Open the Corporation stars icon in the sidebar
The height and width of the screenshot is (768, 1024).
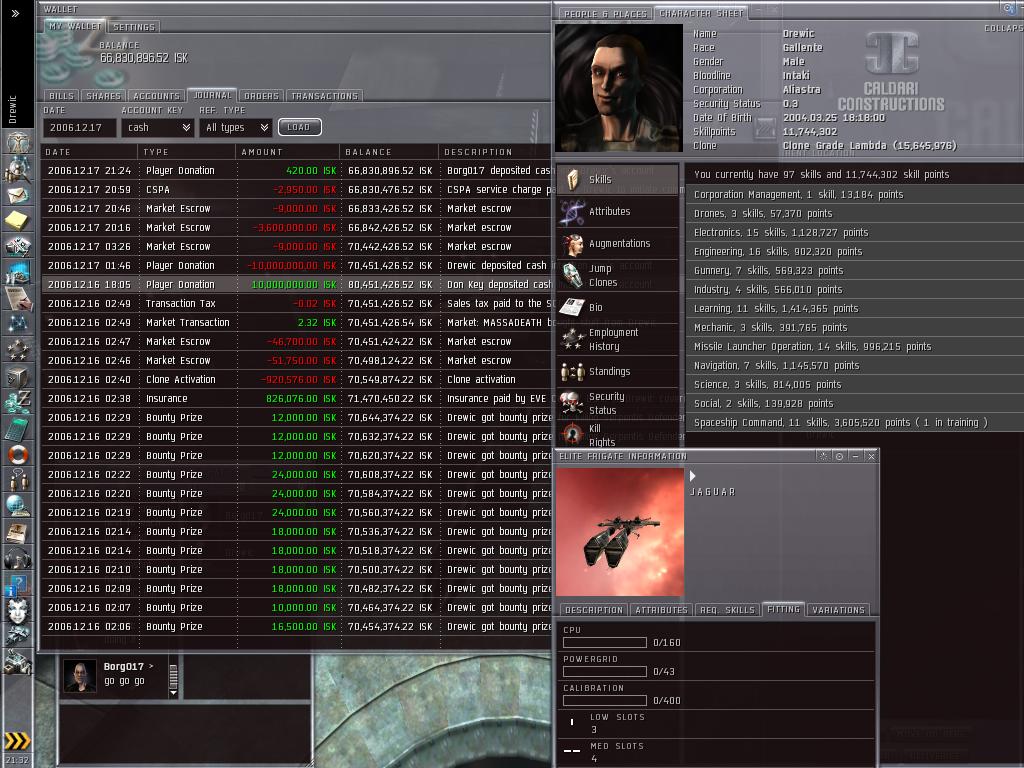[x=18, y=349]
